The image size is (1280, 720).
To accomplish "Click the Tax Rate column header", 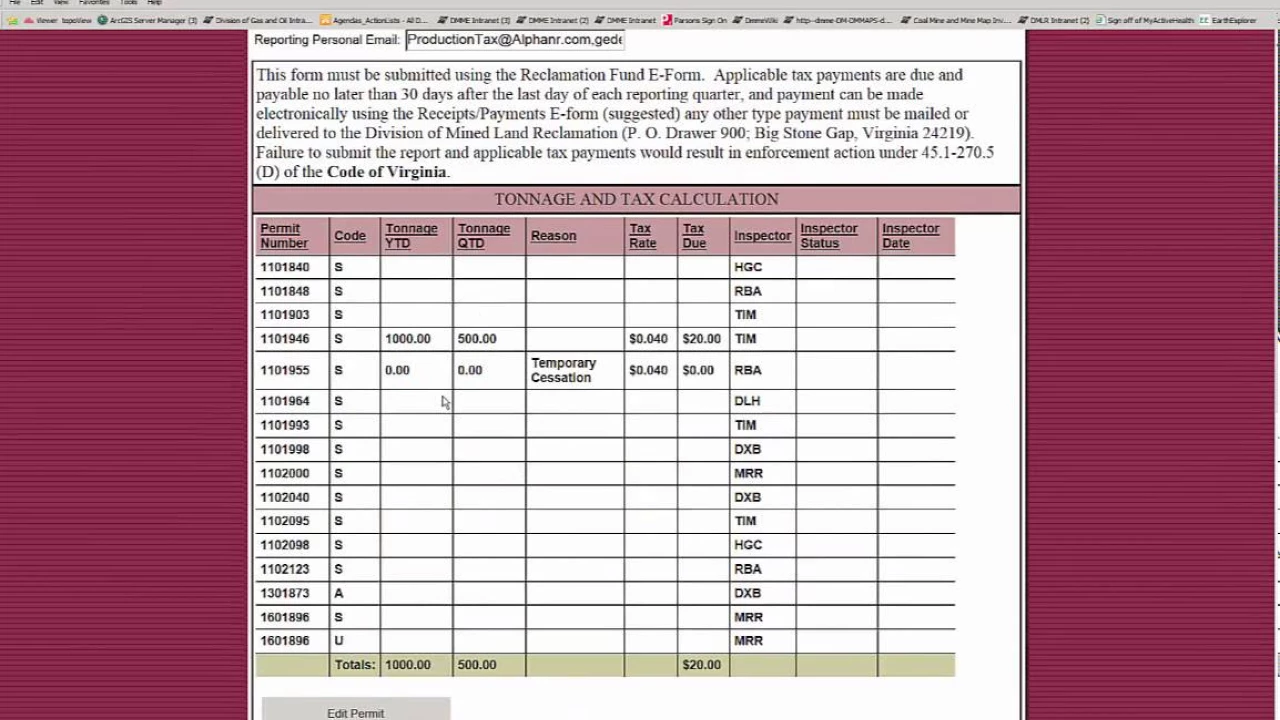I will (642, 236).
